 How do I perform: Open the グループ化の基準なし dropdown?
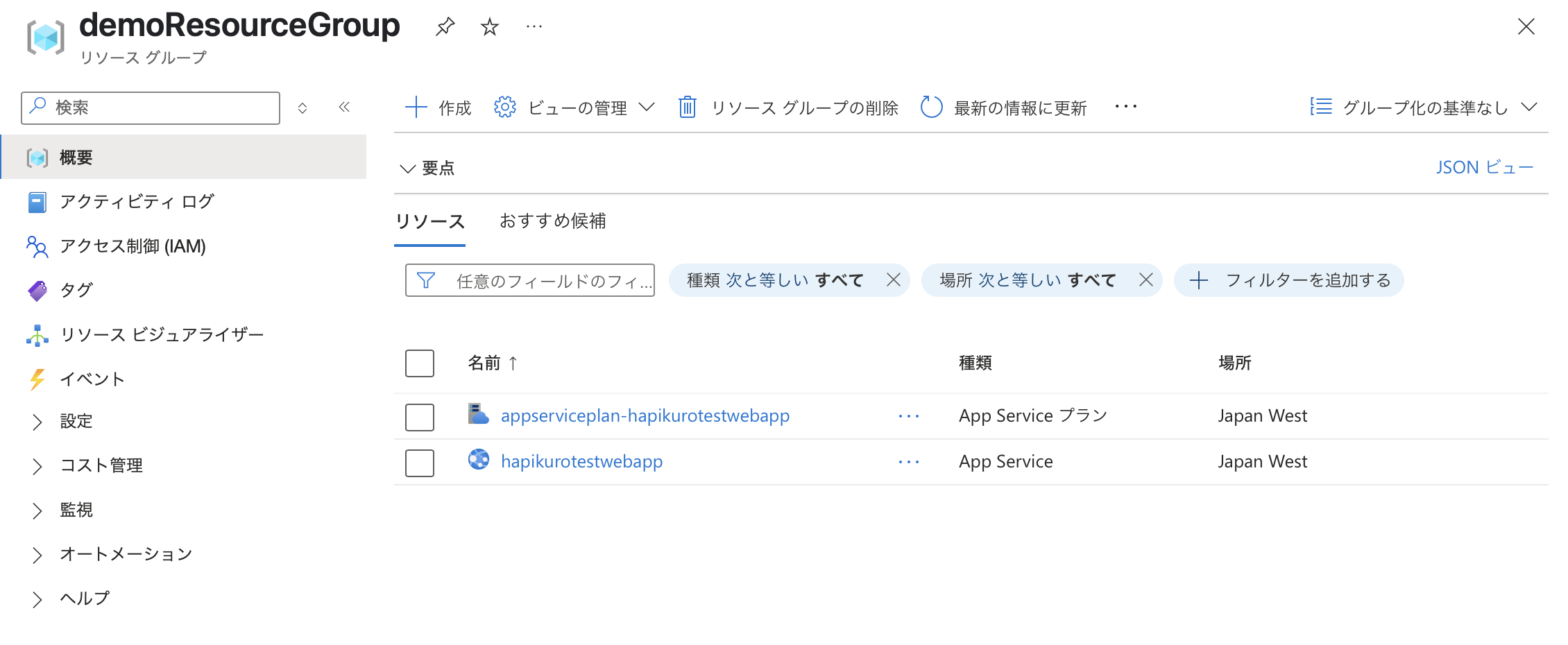point(1424,108)
